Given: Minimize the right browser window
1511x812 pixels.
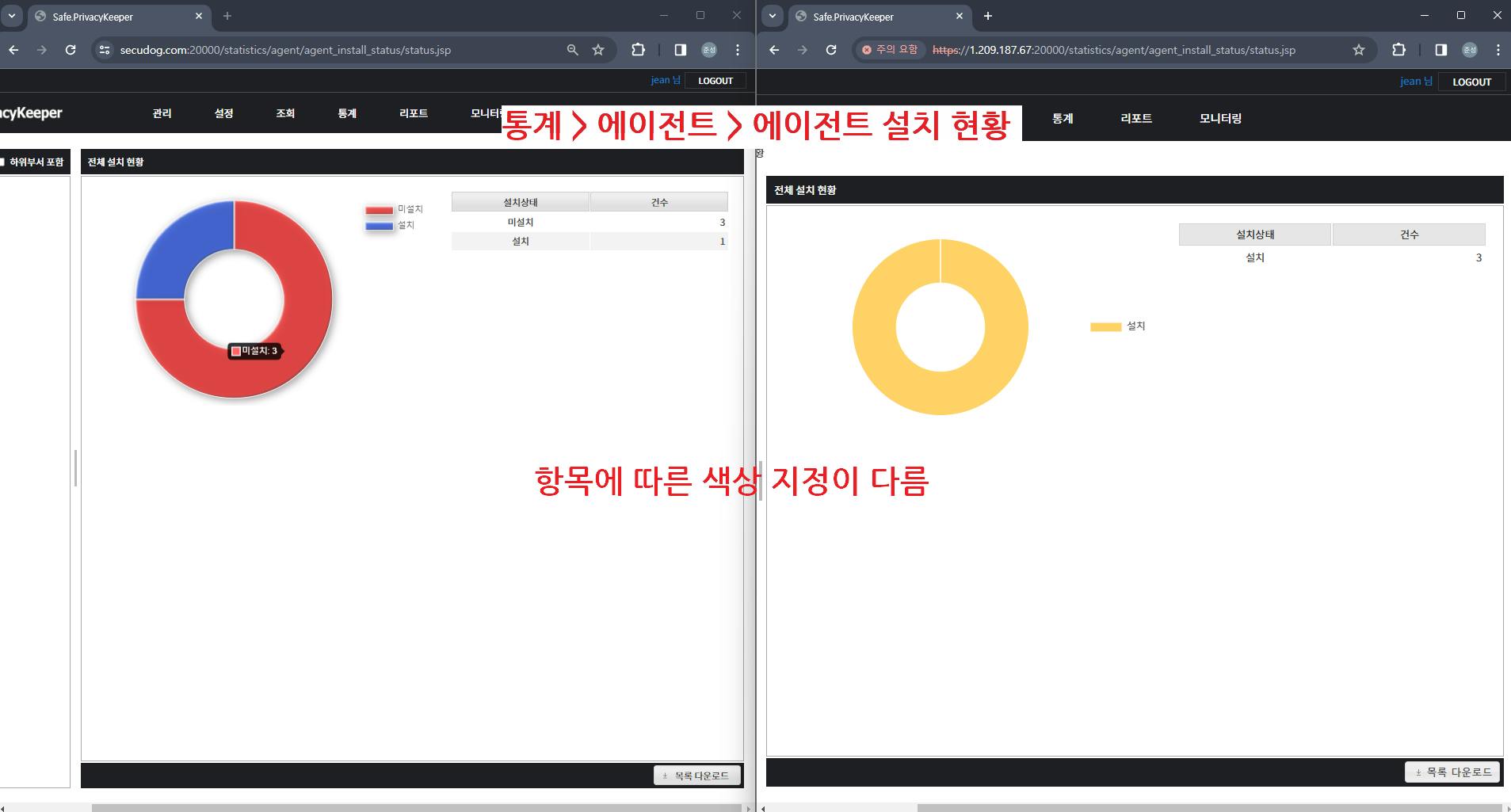Looking at the screenshot, I should [1425, 15].
